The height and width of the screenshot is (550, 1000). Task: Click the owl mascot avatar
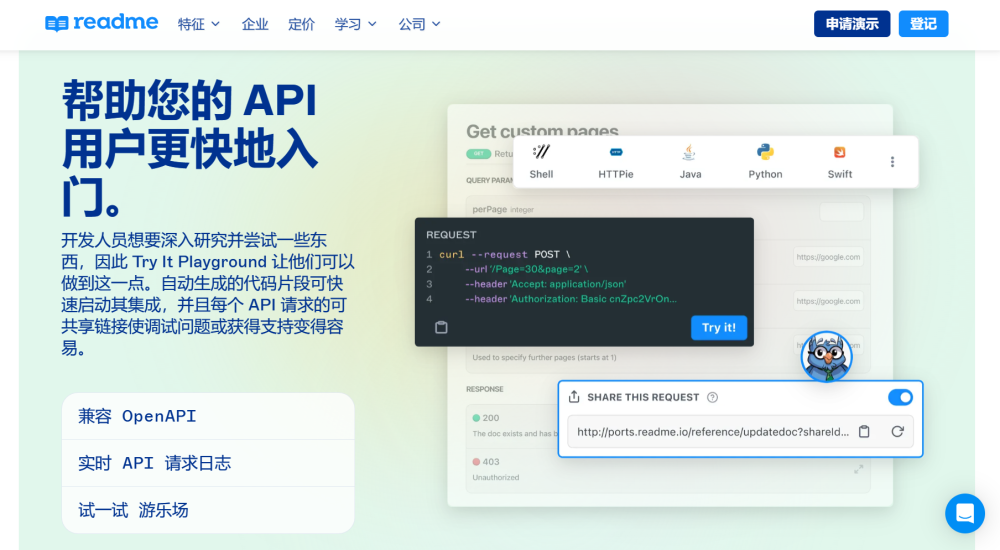point(827,356)
